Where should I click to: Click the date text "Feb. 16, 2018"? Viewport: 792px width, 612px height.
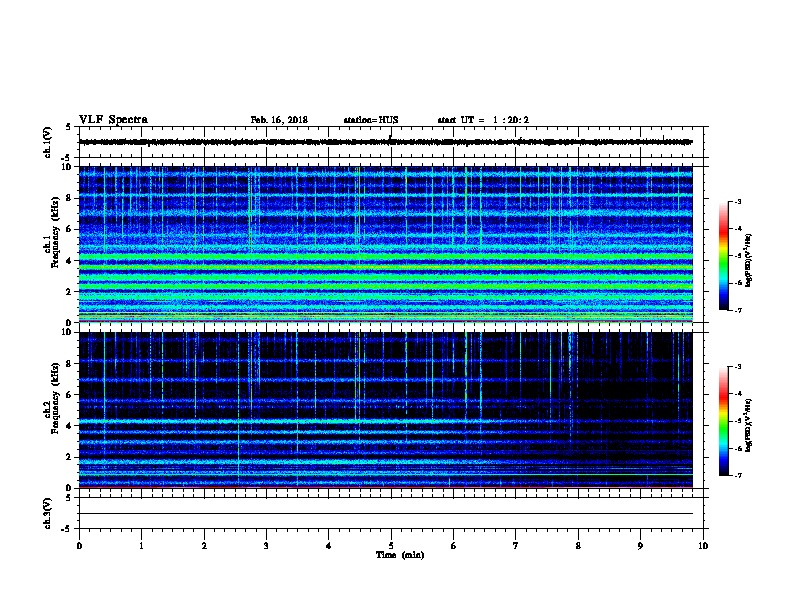(x=279, y=120)
